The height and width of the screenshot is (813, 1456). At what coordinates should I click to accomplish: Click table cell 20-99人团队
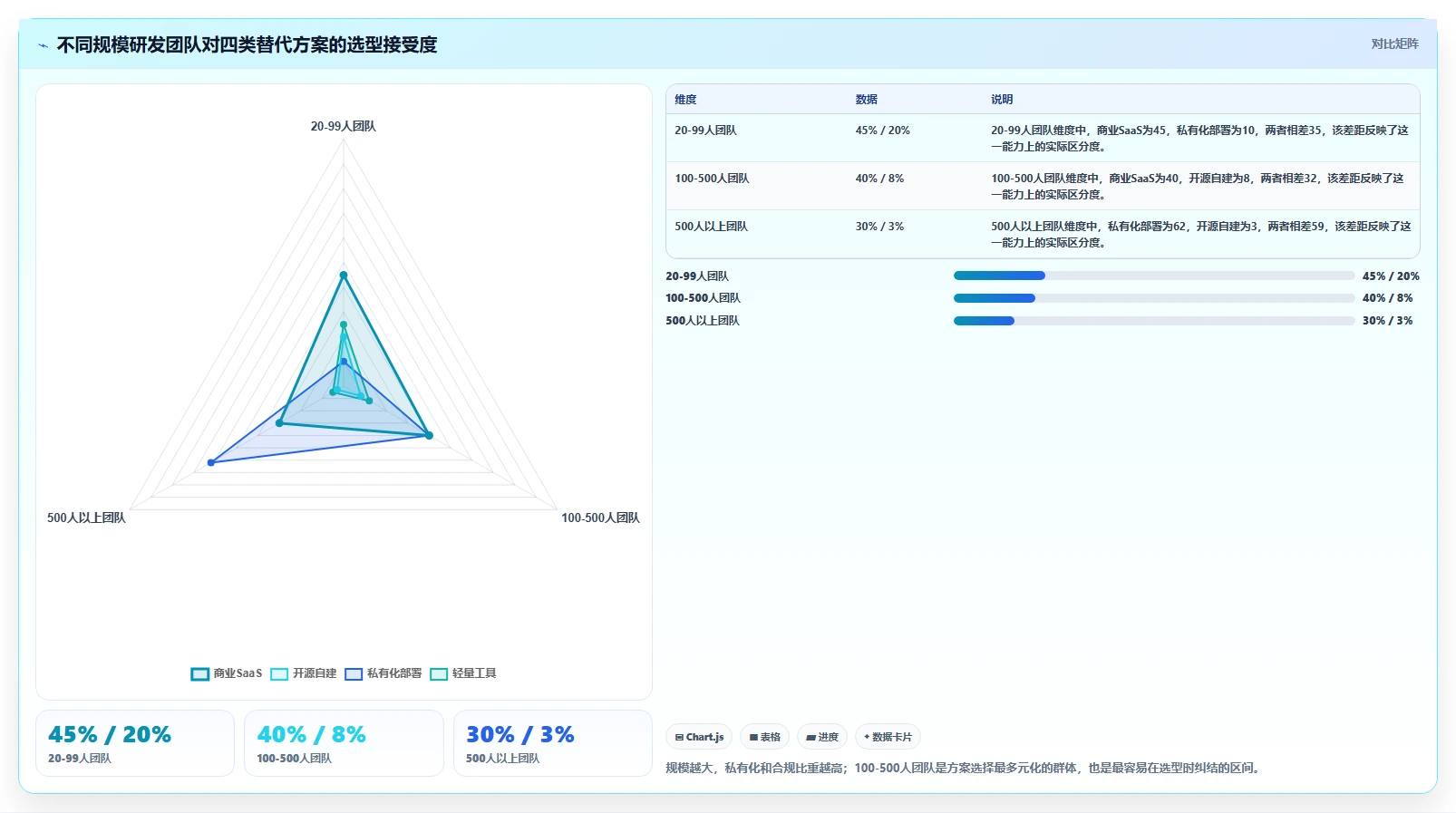[x=705, y=131]
